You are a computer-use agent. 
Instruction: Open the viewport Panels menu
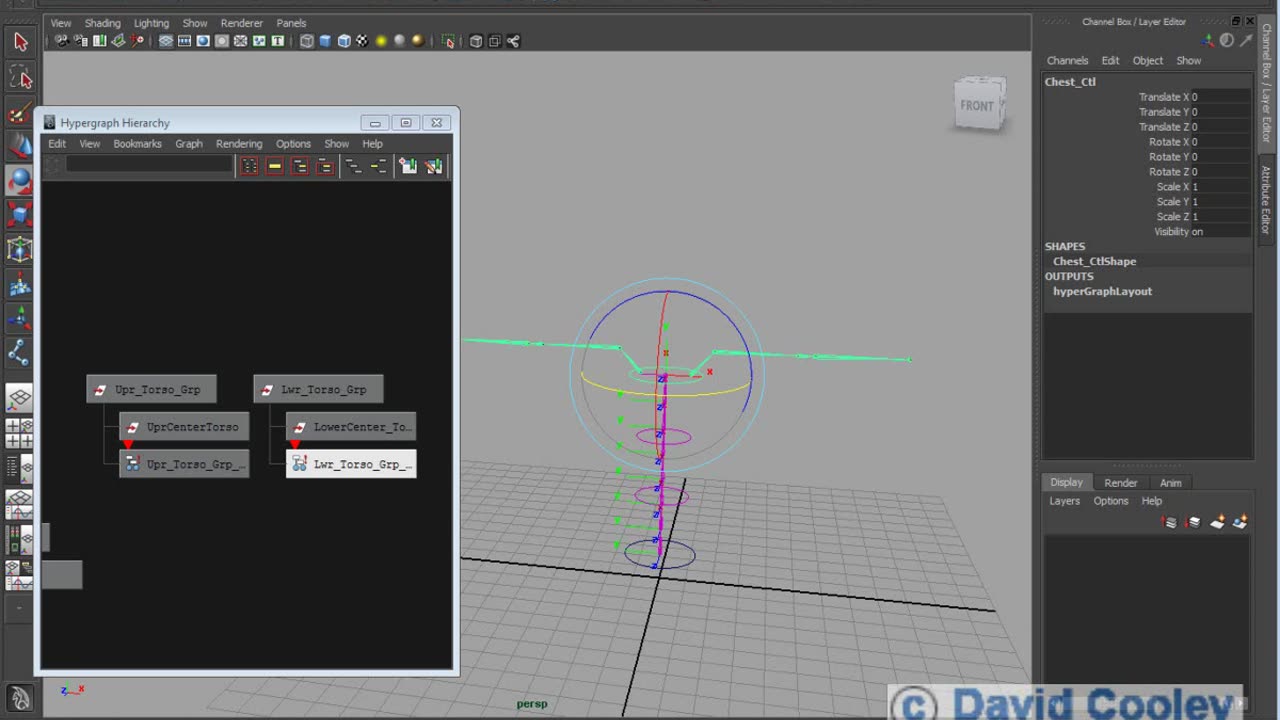click(291, 23)
